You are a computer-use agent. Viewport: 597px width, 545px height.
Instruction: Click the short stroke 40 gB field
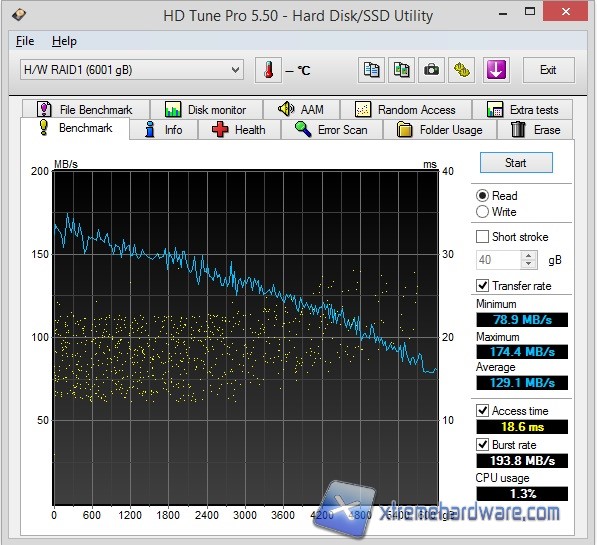[x=498, y=260]
